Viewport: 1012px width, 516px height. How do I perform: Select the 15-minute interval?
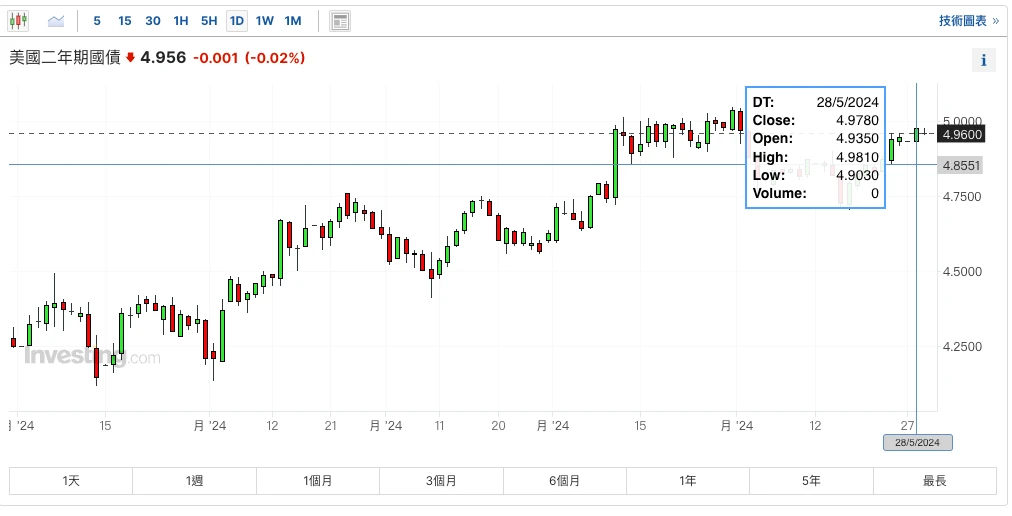124,20
